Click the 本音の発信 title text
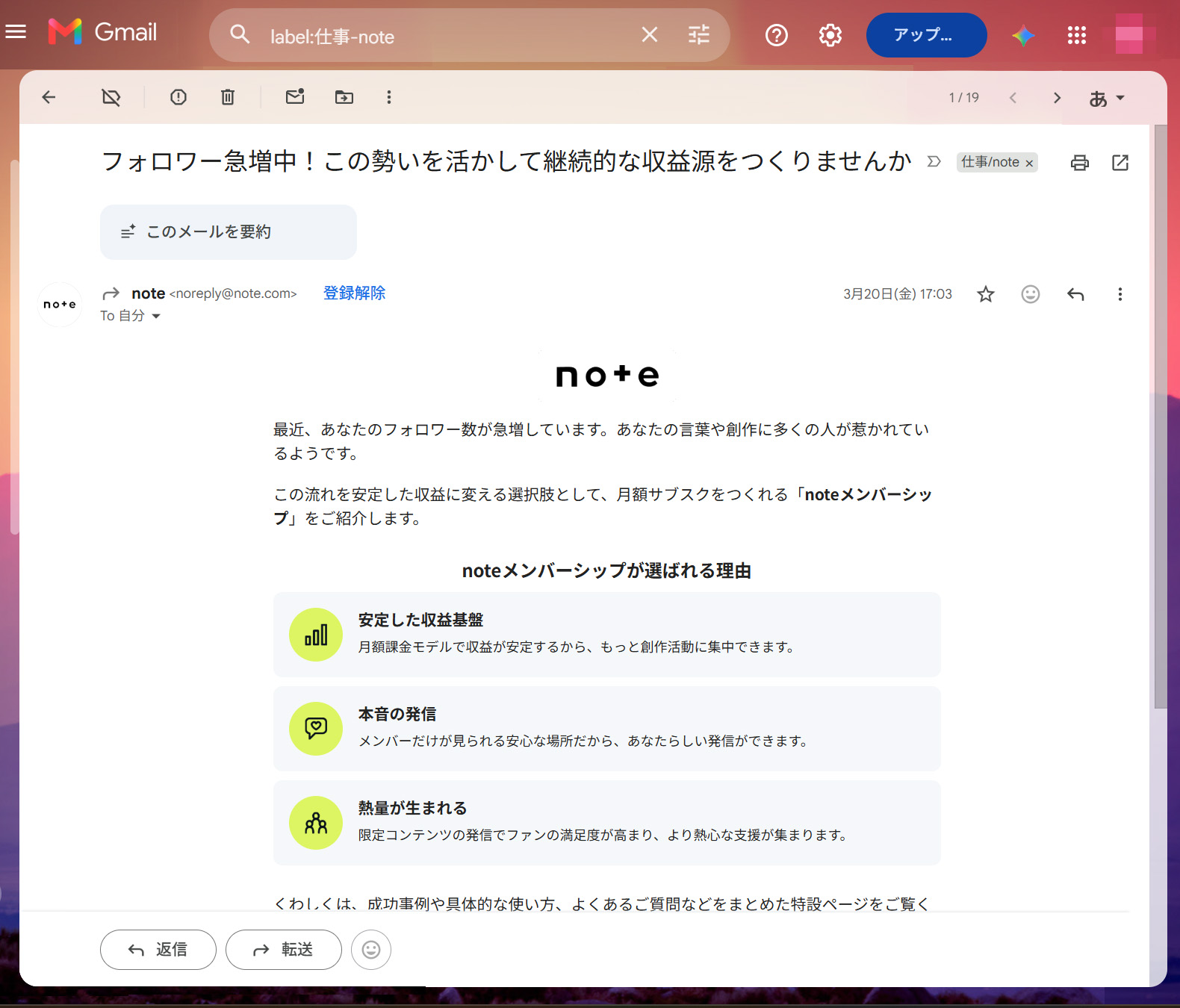1180x1008 pixels. [397, 714]
